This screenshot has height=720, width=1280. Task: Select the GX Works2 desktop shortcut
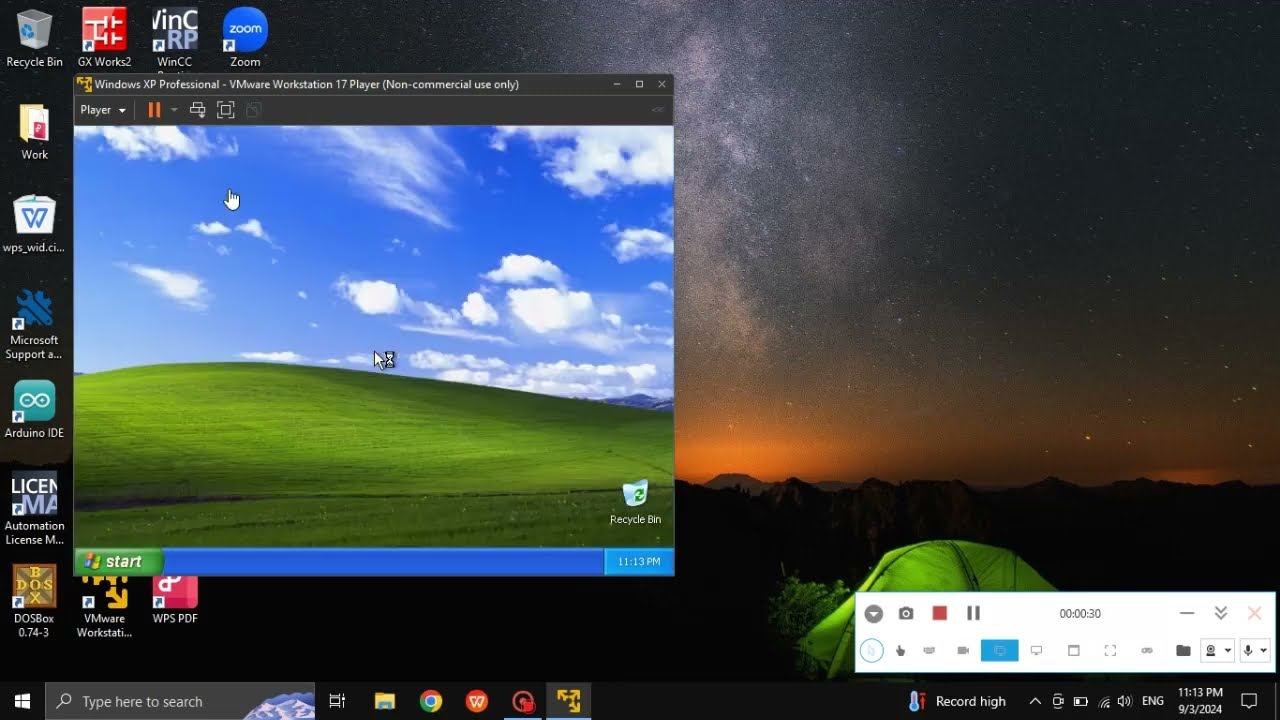pyautogui.click(x=105, y=38)
